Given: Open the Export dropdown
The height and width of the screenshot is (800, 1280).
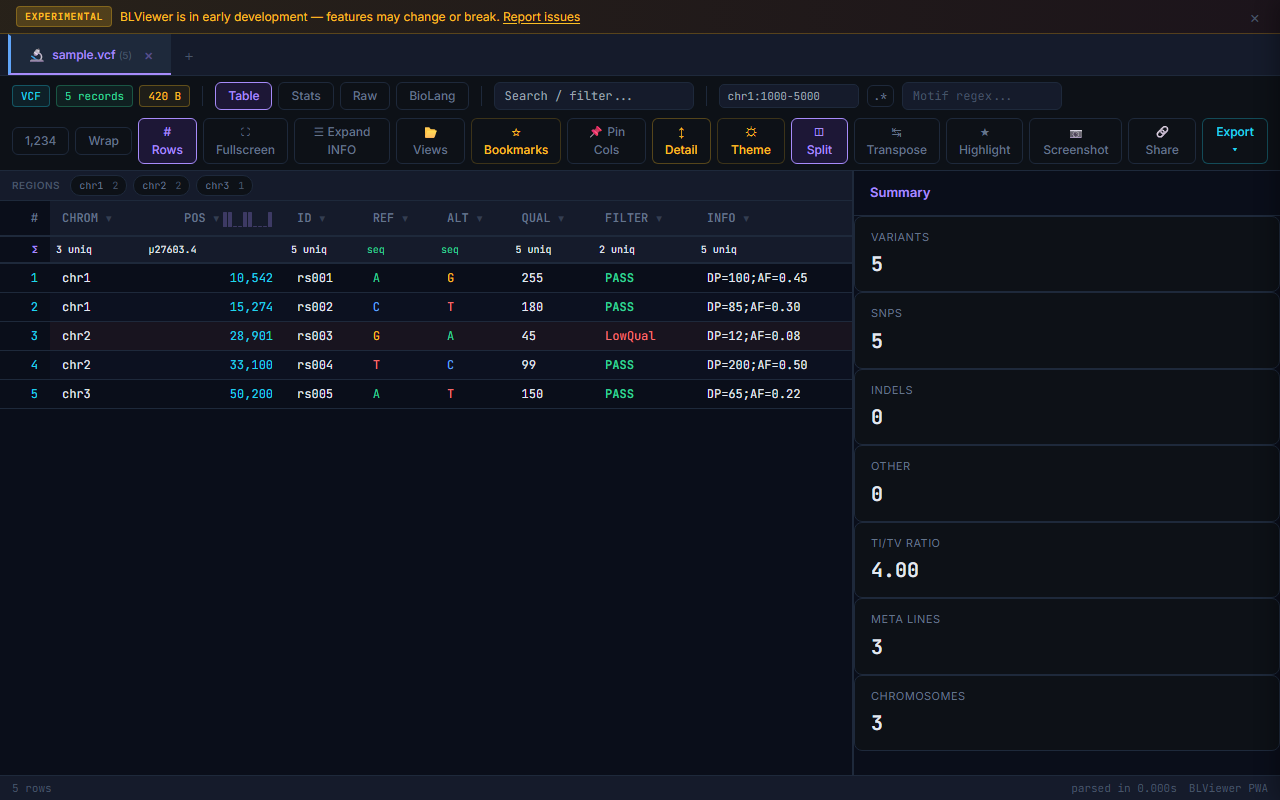Looking at the screenshot, I should click(1234, 140).
